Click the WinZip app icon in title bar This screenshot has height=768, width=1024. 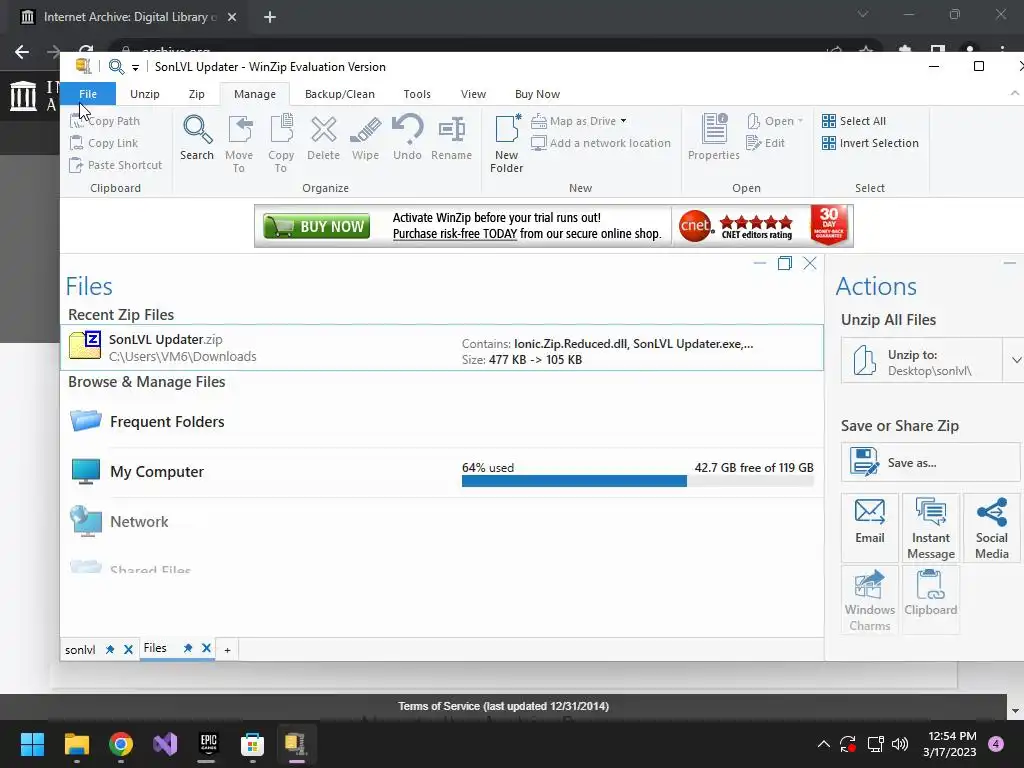click(x=84, y=67)
